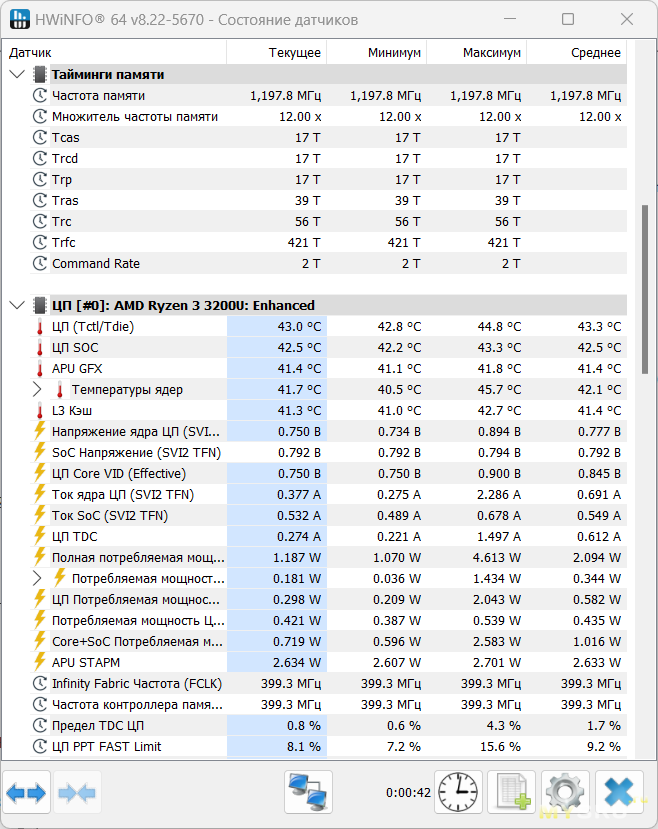Screen dimensions: 658x829
Task: Select the Полная потребляемая мощ... row
Action: tap(328, 557)
